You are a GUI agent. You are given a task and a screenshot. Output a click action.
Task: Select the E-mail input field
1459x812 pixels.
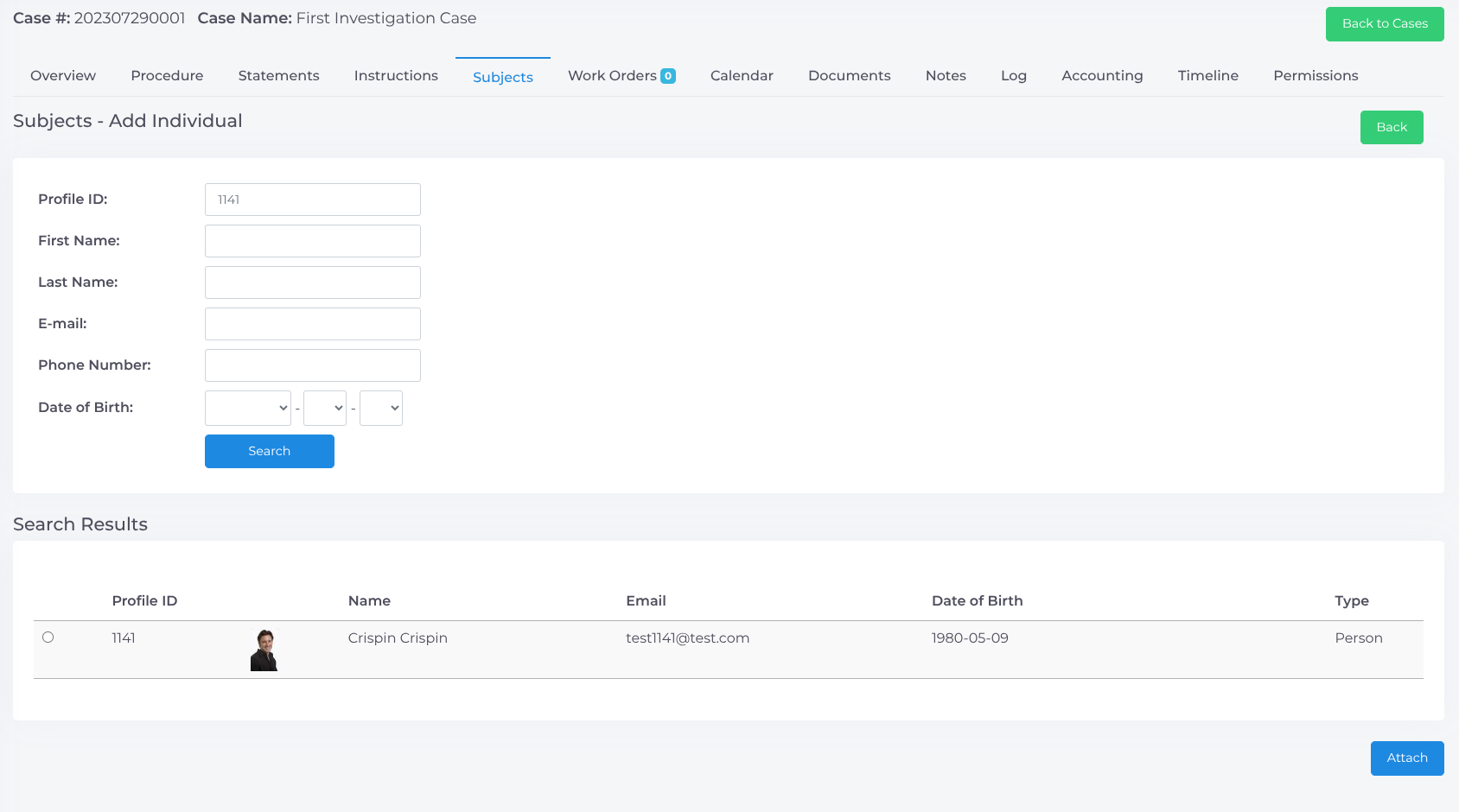(313, 324)
